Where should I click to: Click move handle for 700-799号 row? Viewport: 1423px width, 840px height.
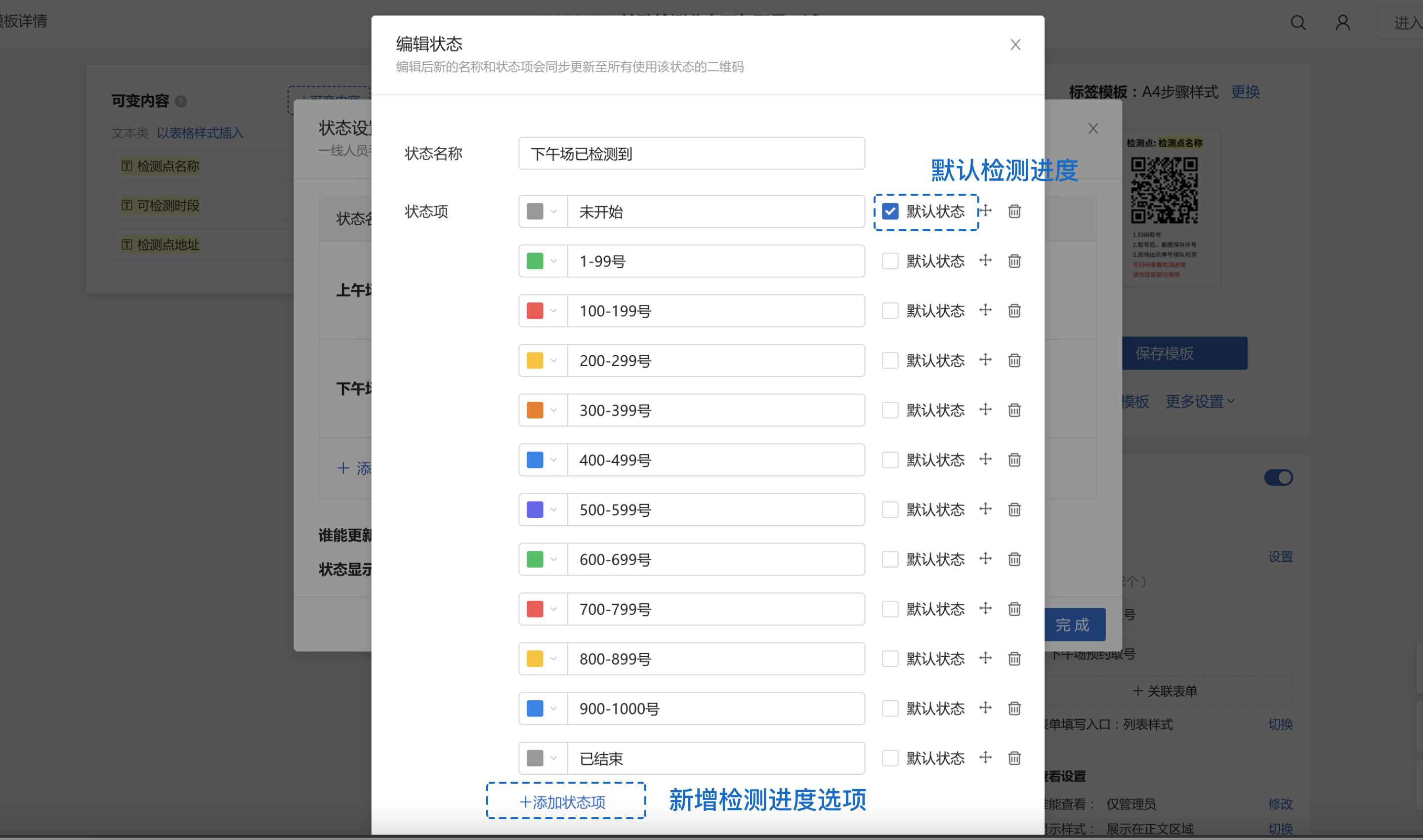point(985,609)
